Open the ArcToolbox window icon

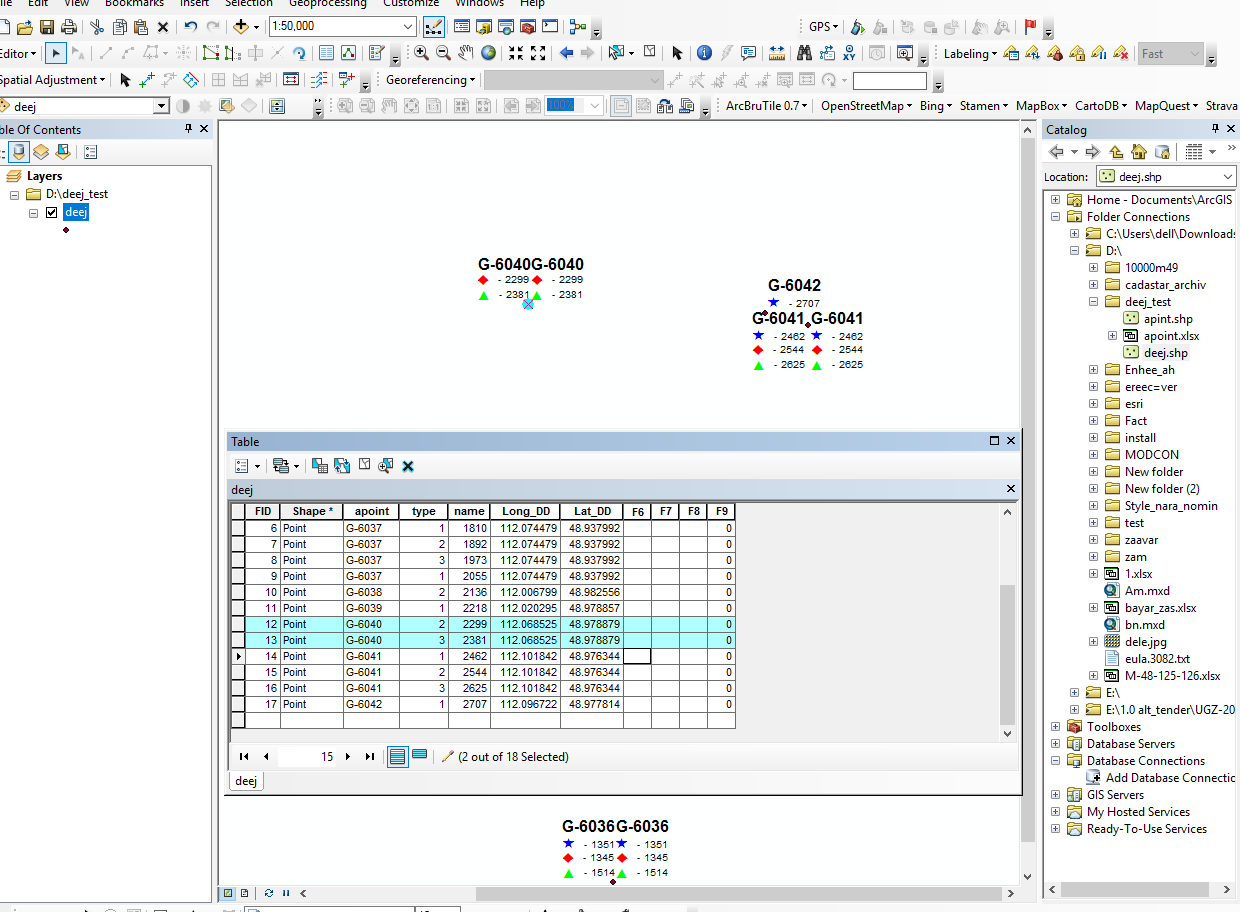click(527, 27)
